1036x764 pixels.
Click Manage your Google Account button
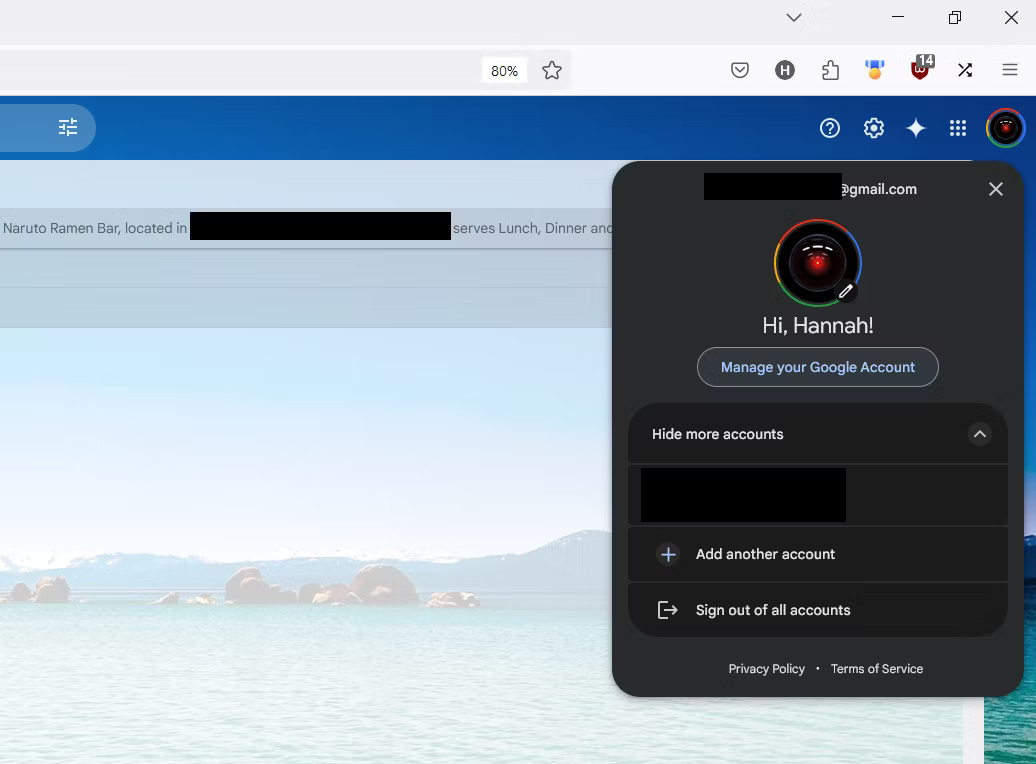click(x=817, y=367)
